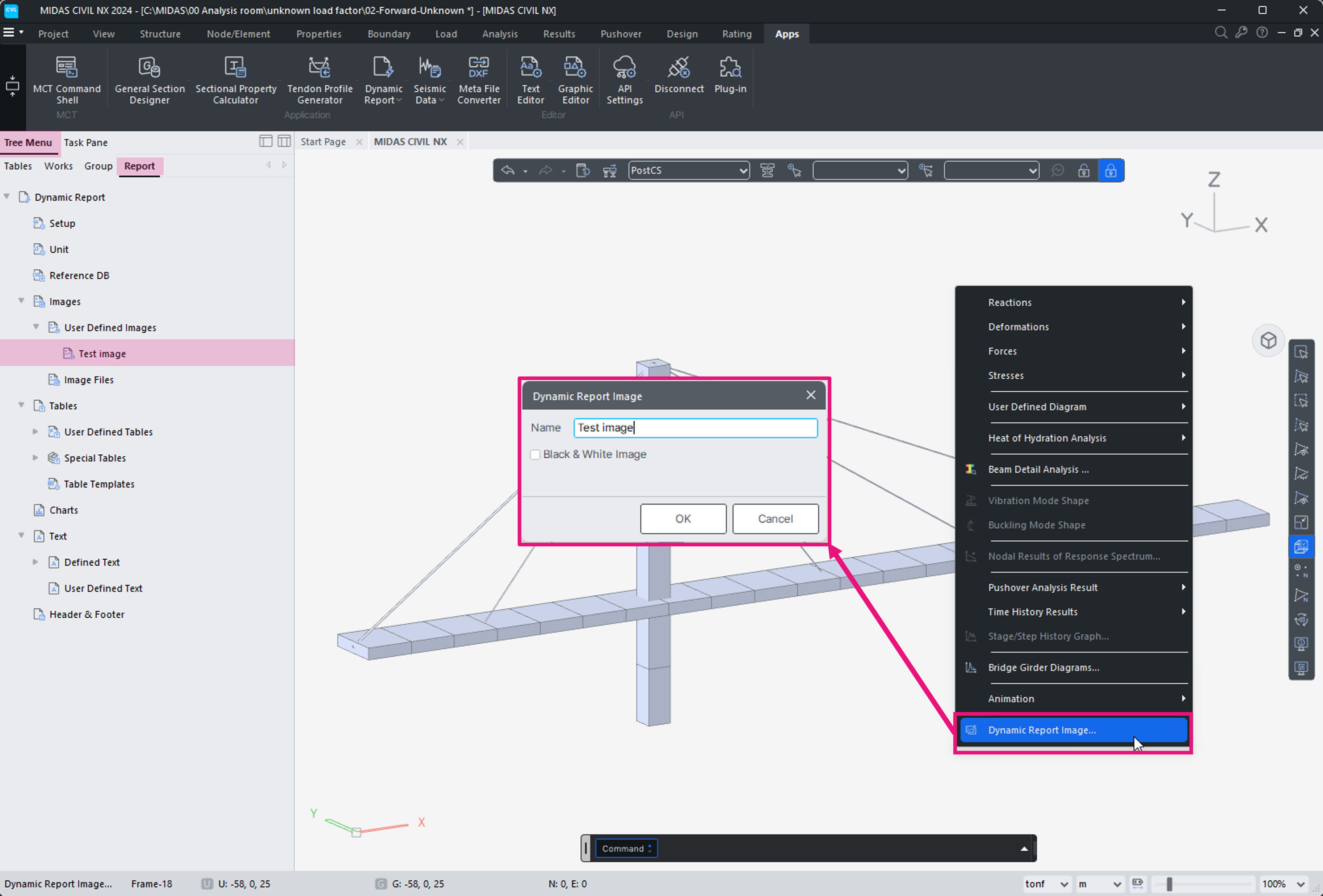Check the Black & White Image checkbox
The image size is (1323, 896).
pos(534,454)
